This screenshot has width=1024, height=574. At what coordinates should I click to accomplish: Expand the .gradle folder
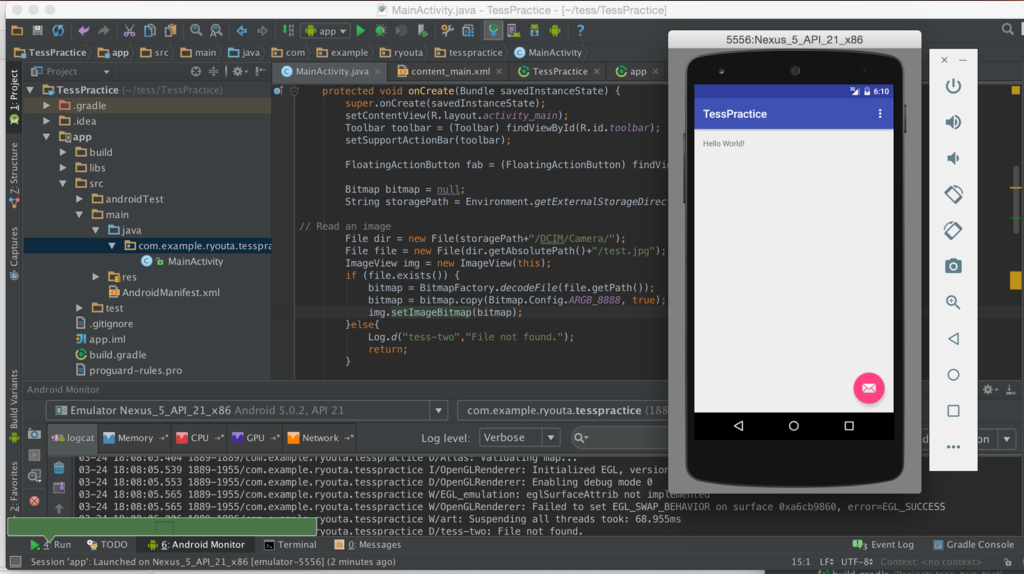pos(46,105)
